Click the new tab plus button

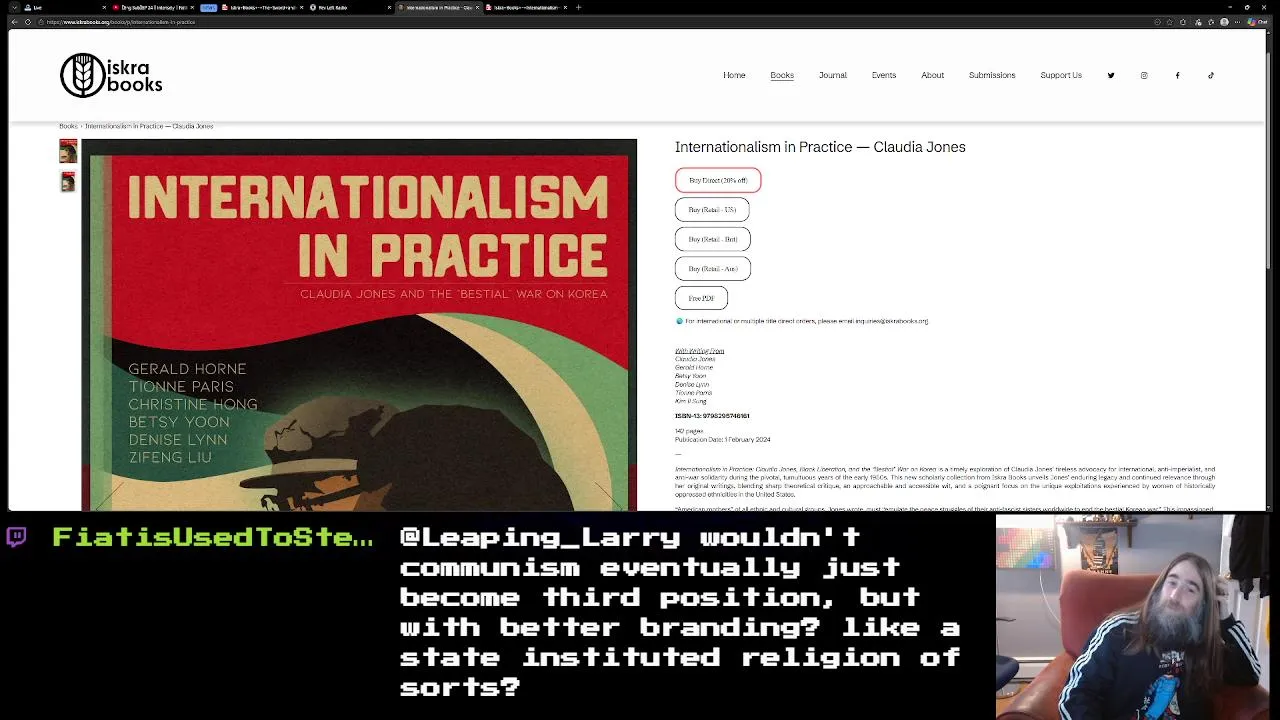(x=578, y=7)
